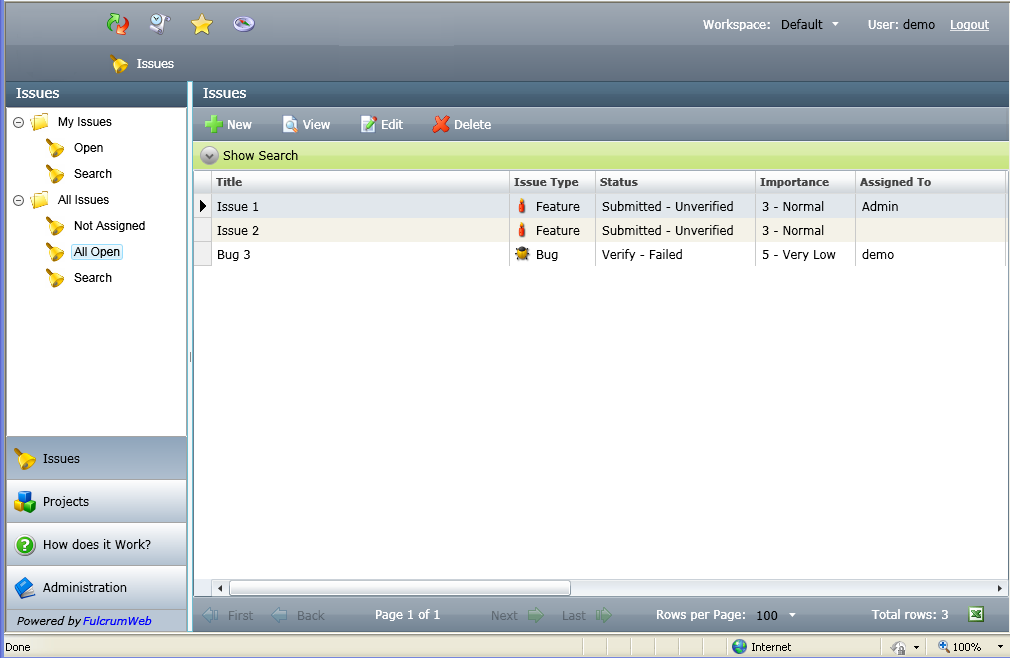Expand the Show Search panel
The height and width of the screenshot is (658, 1010).
[250, 155]
